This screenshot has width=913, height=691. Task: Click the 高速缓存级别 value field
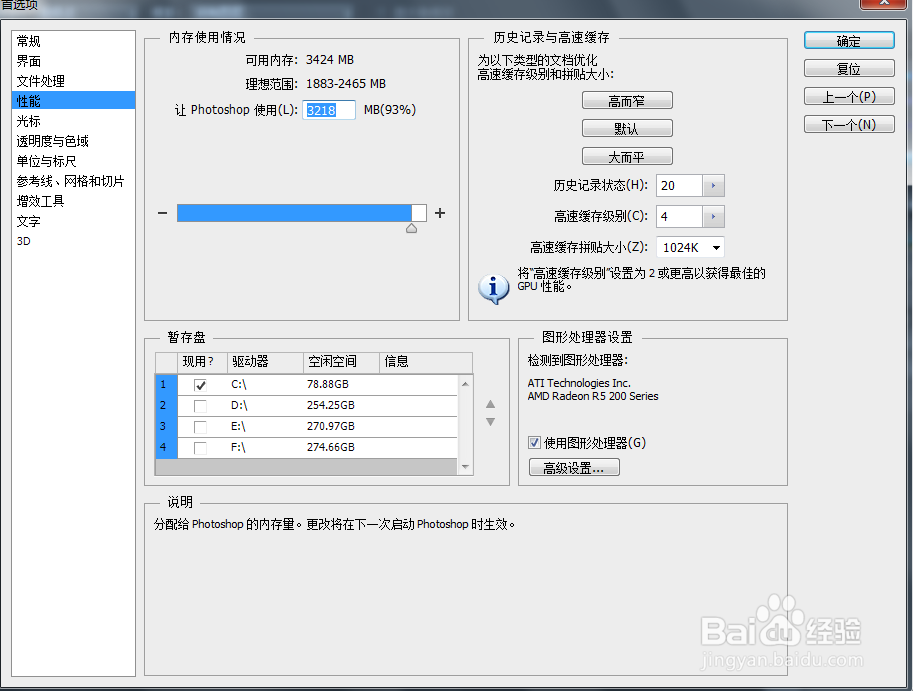[680, 217]
